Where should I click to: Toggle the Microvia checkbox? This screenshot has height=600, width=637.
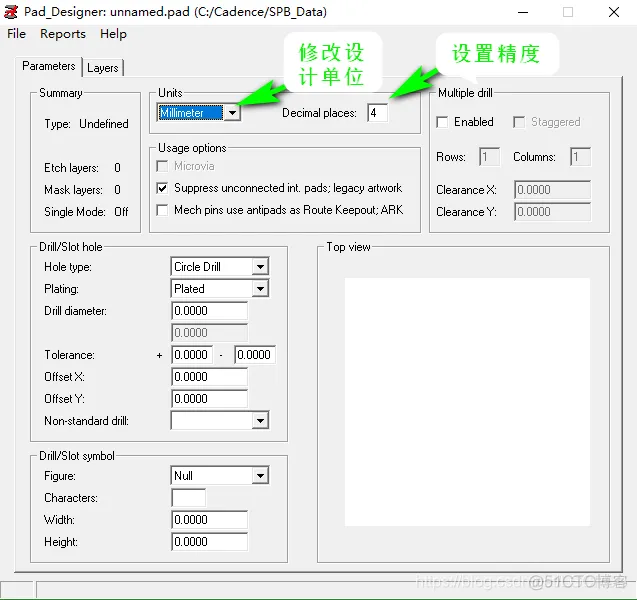coord(162,166)
